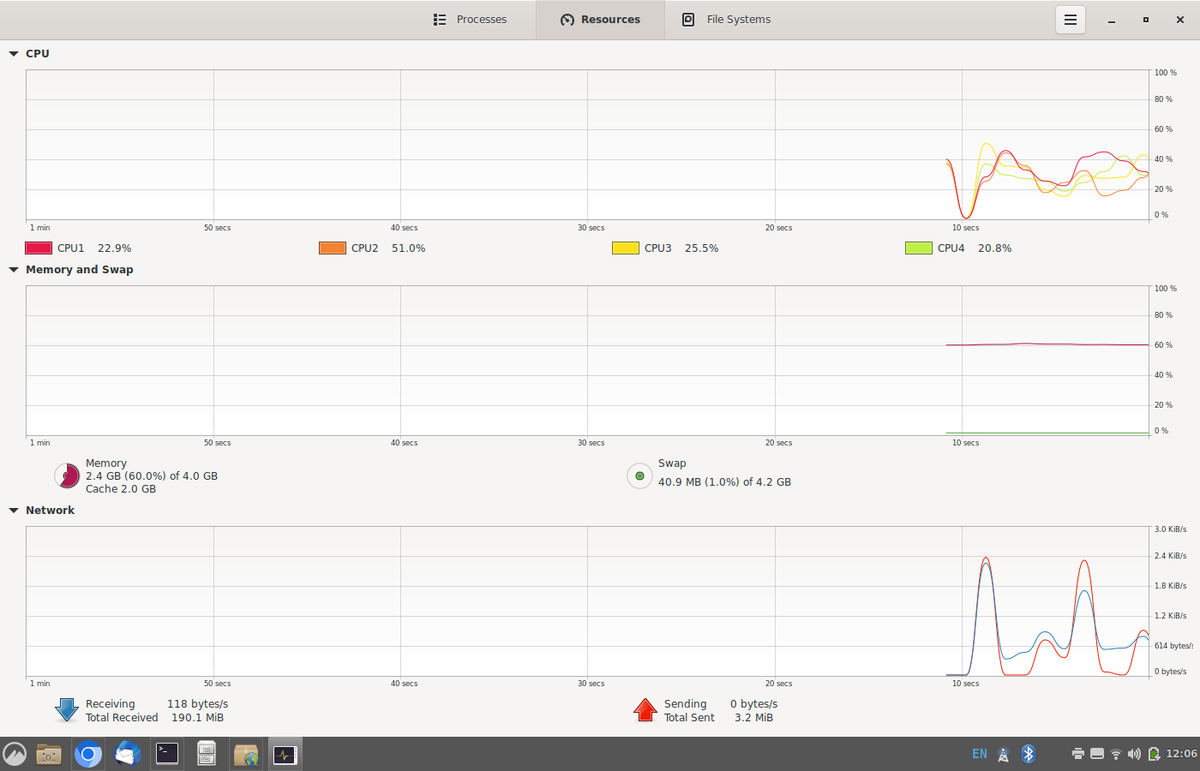Launch Thunderbird mail from the taskbar
This screenshot has height=771, width=1200.
point(127,753)
